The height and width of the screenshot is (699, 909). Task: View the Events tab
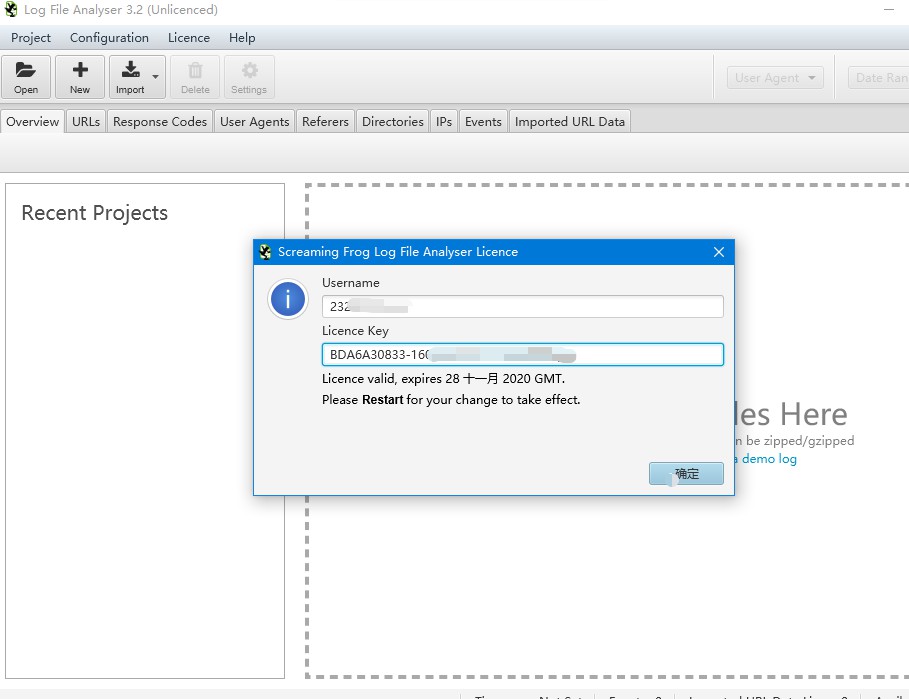483,122
